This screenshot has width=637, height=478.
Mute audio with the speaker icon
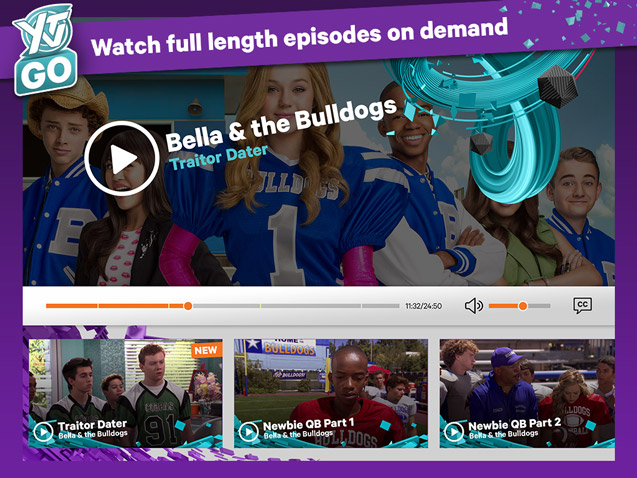[473, 306]
